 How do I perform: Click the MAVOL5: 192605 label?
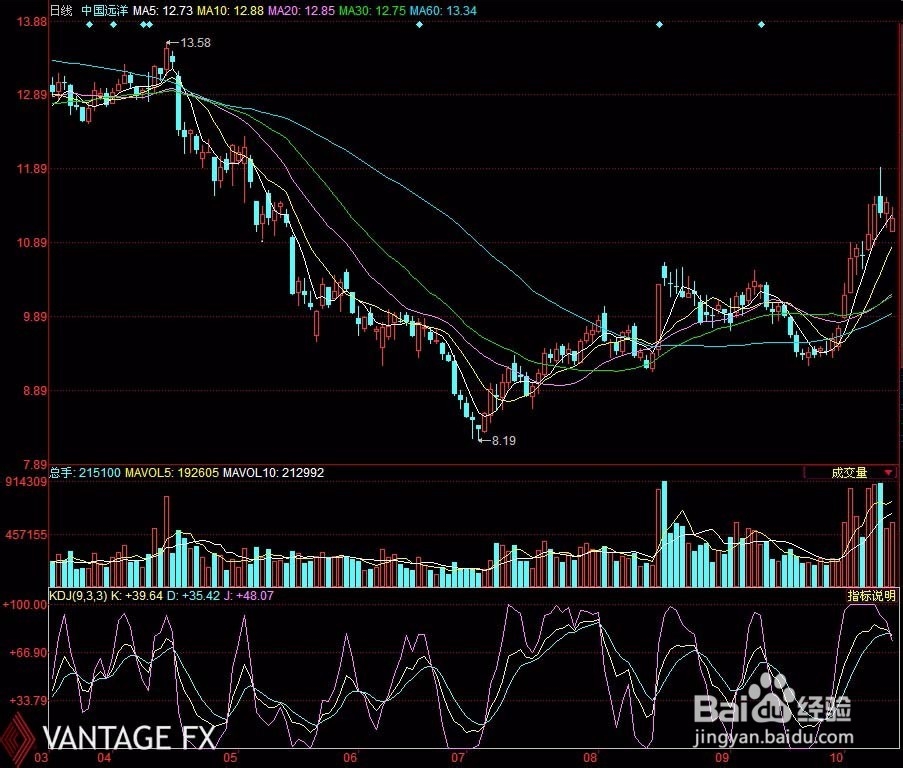172,473
